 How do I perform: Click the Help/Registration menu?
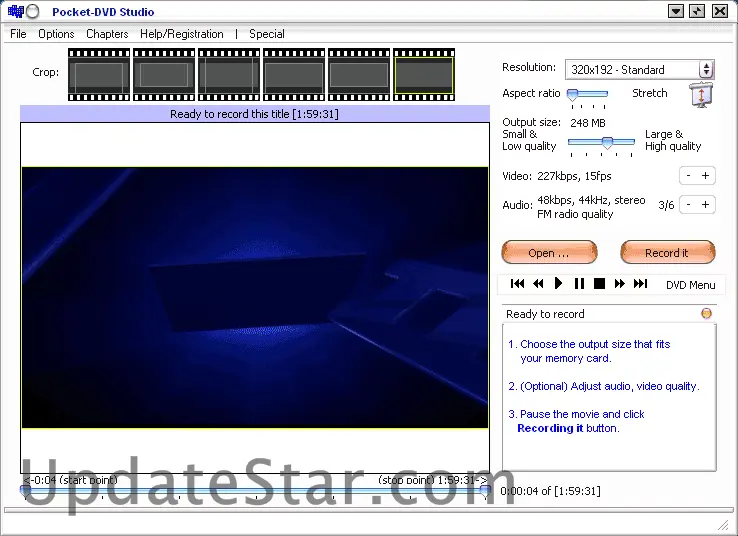(181, 34)
